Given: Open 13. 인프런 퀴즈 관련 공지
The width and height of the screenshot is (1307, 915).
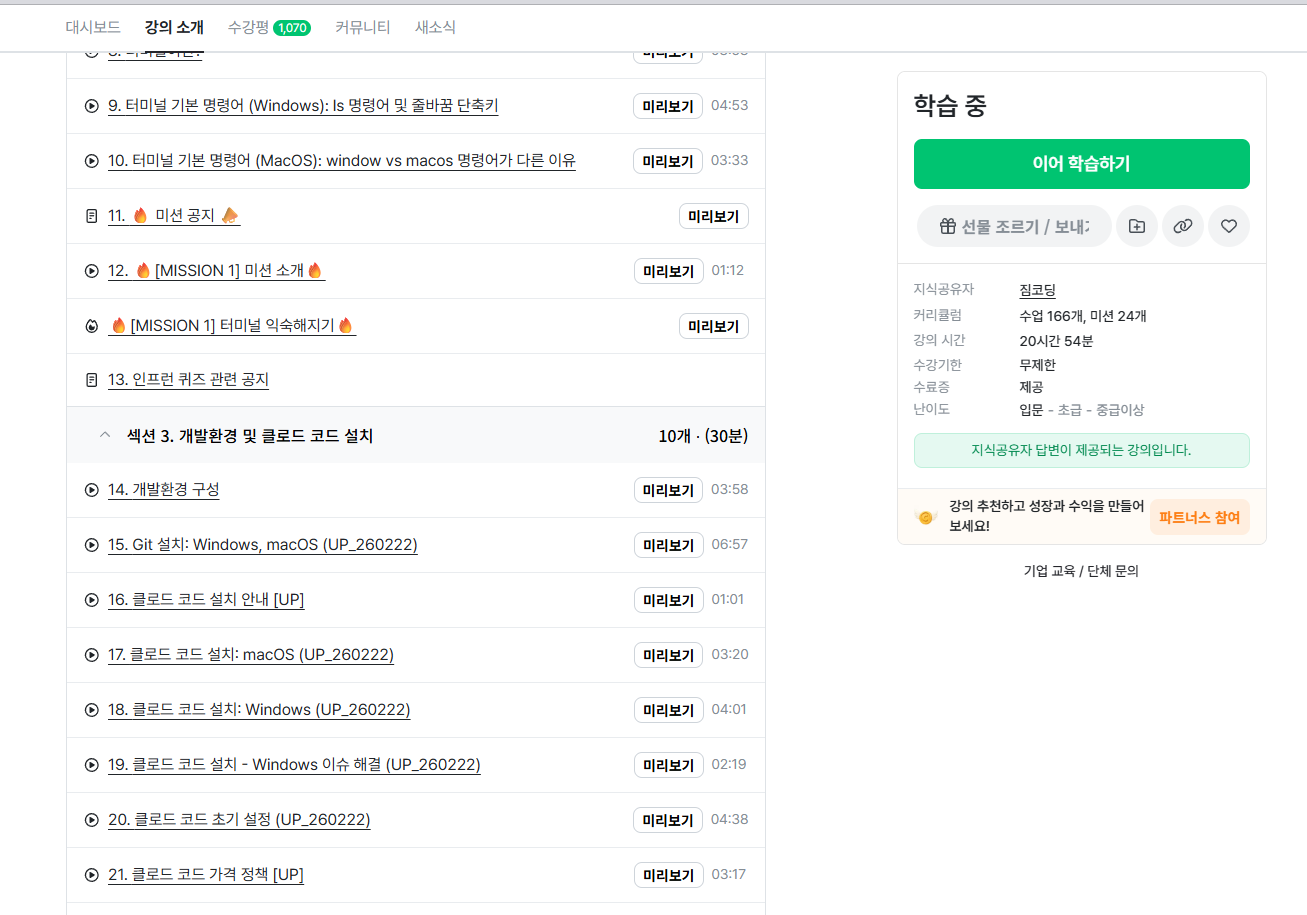Looking at the screenshot, I should point(188,380).
